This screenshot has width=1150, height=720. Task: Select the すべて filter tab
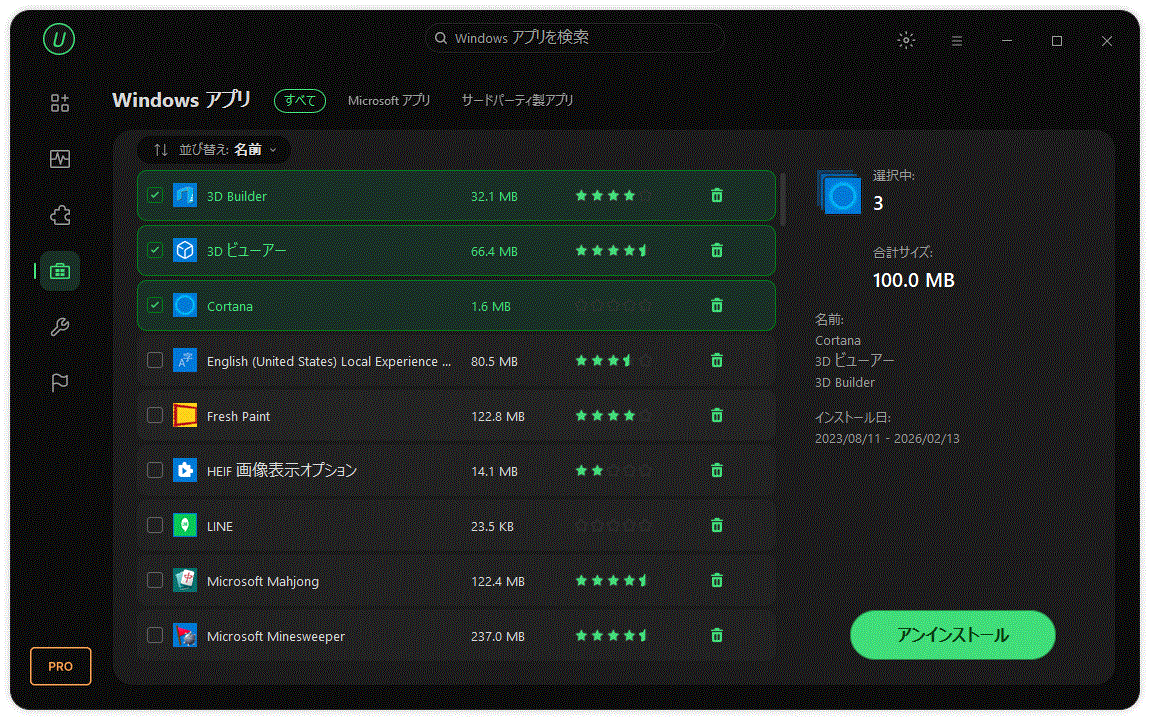pyautogui.click(x=300, y=100)
